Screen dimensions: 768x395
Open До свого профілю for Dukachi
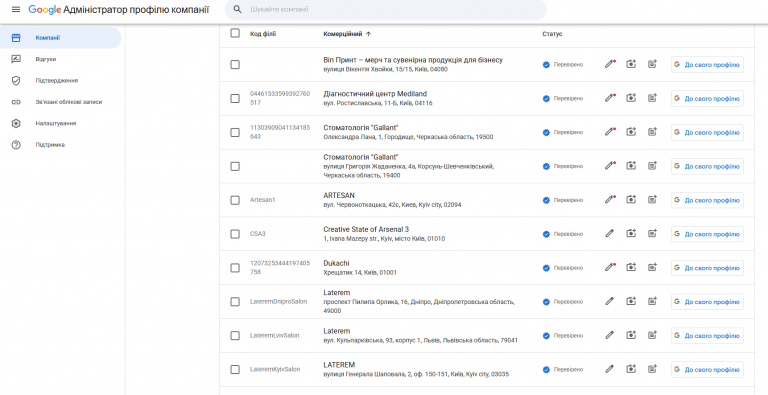click(707, 268)
